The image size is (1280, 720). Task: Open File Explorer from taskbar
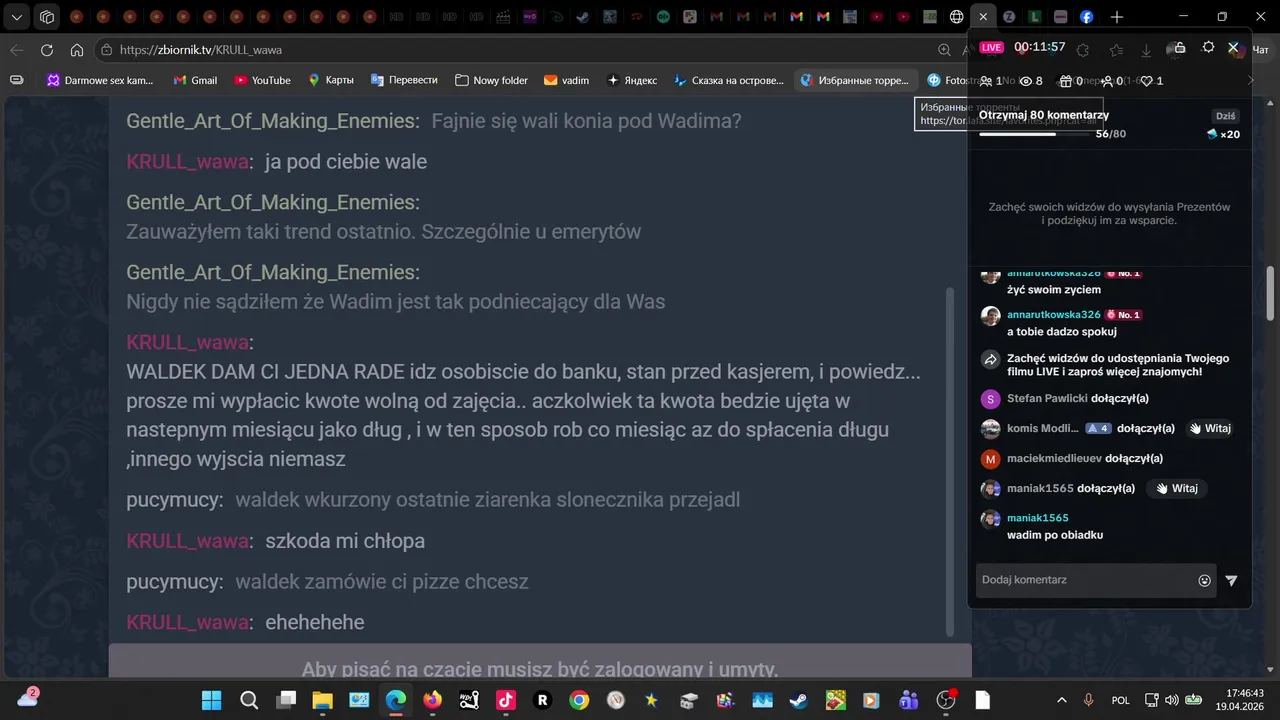pyautogui.click(x=322, y=700)
